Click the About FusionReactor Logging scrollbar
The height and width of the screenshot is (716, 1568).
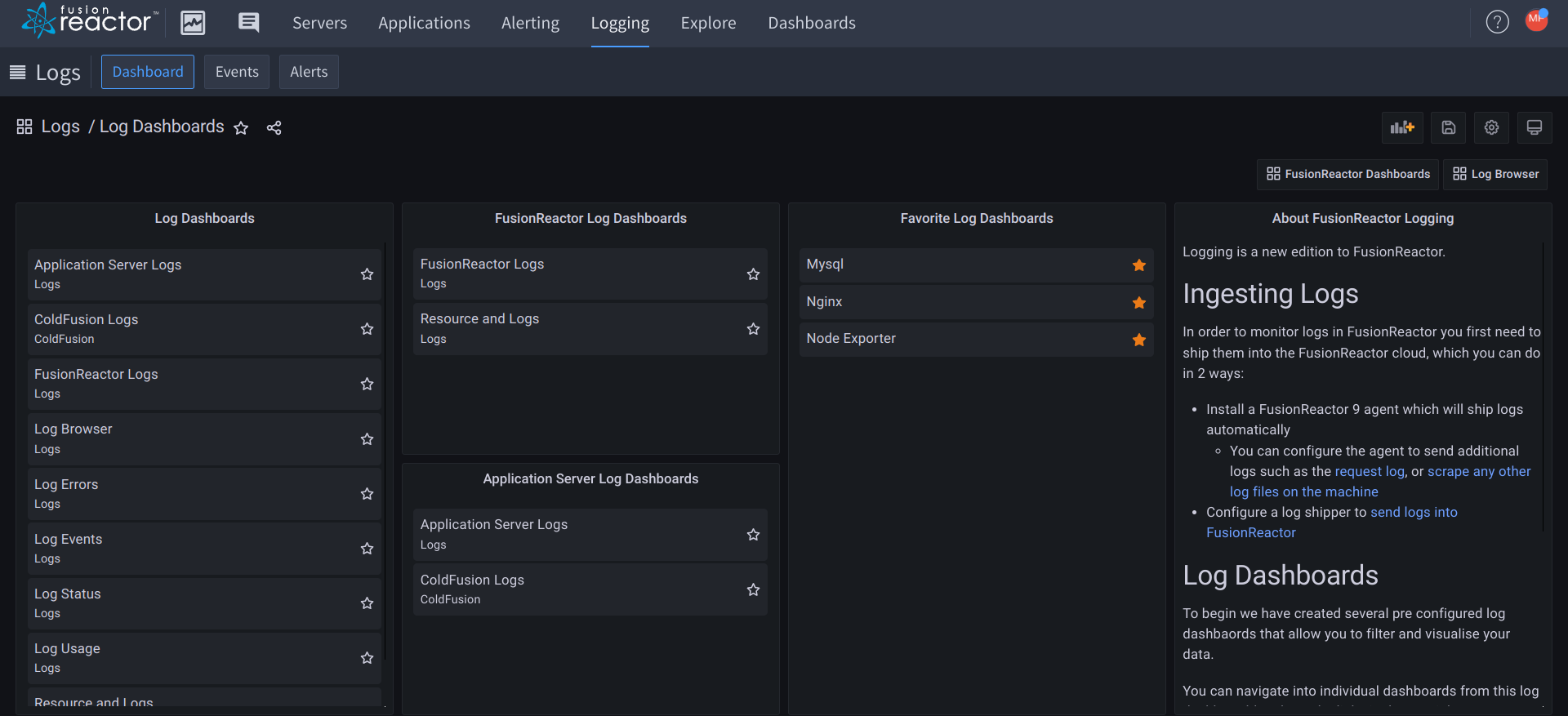(1543, 385)
